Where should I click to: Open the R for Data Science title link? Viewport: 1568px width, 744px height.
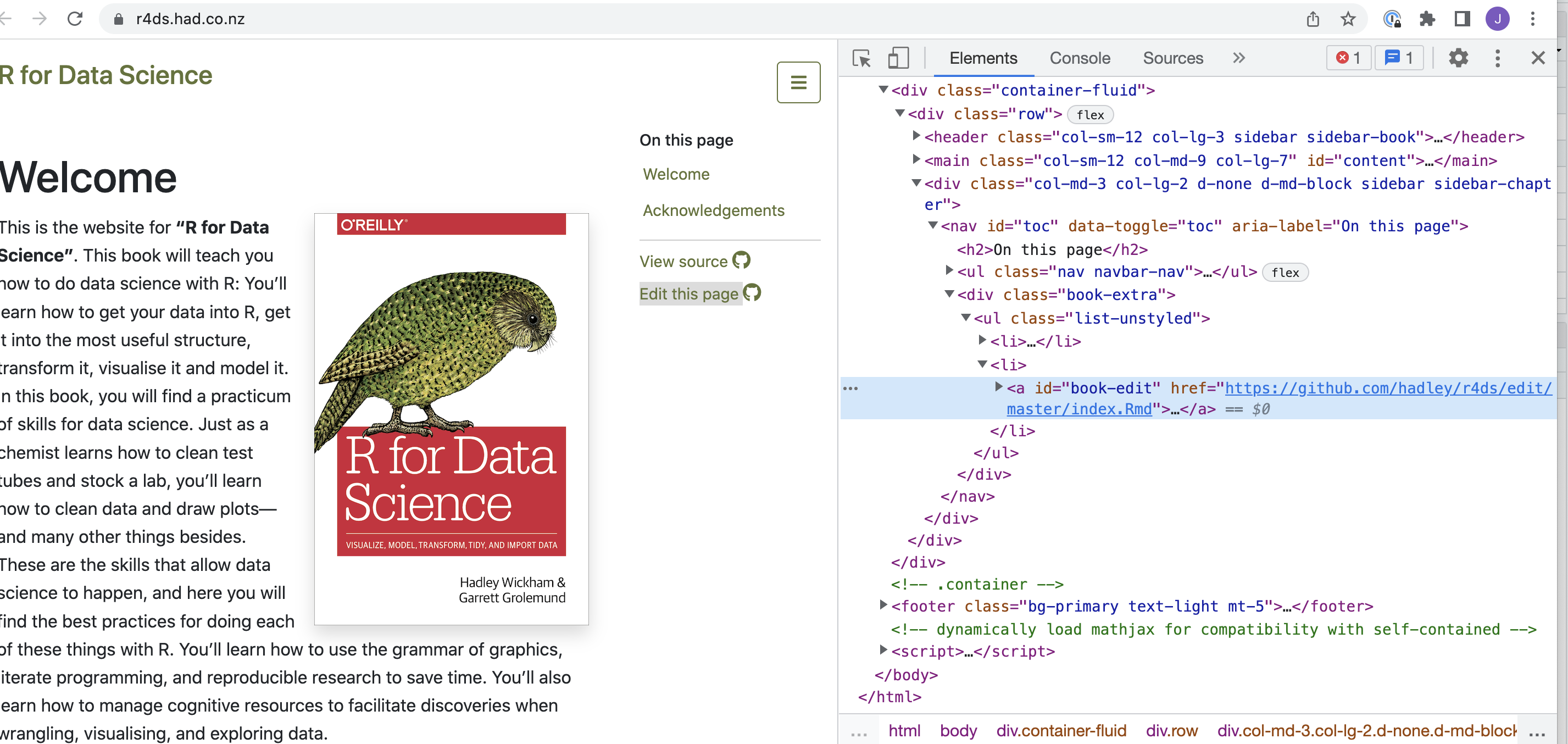click(x=106, y=75)
